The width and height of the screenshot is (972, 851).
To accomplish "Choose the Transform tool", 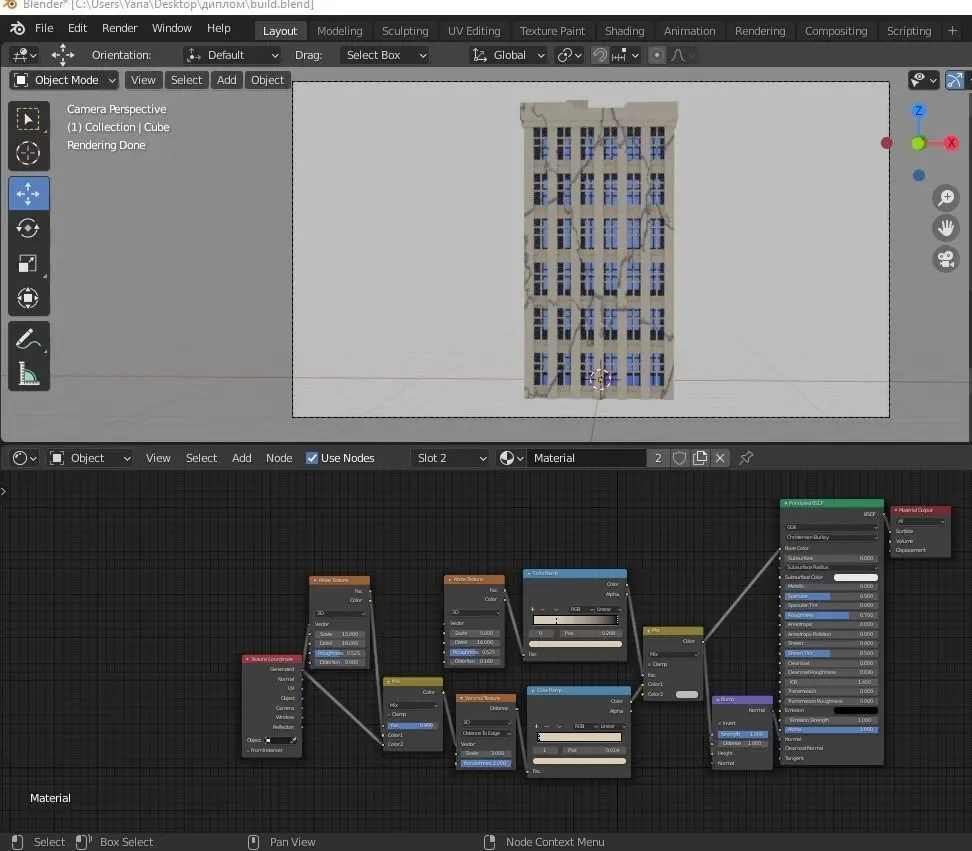I will (28, 299).
